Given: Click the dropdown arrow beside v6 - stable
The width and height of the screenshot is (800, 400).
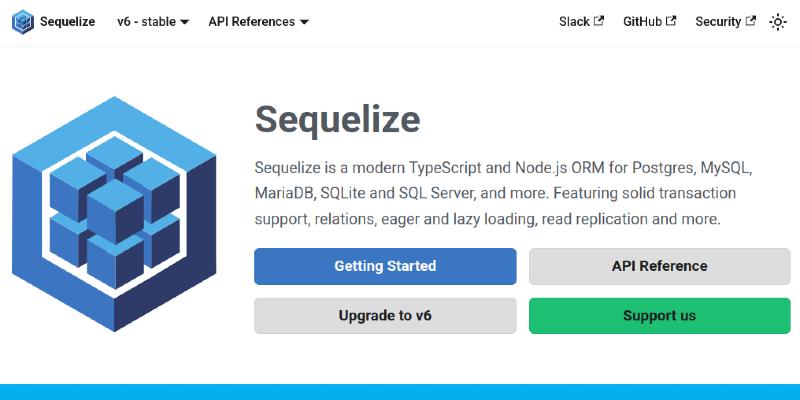Looking at the screenshot, I should 184,23.
